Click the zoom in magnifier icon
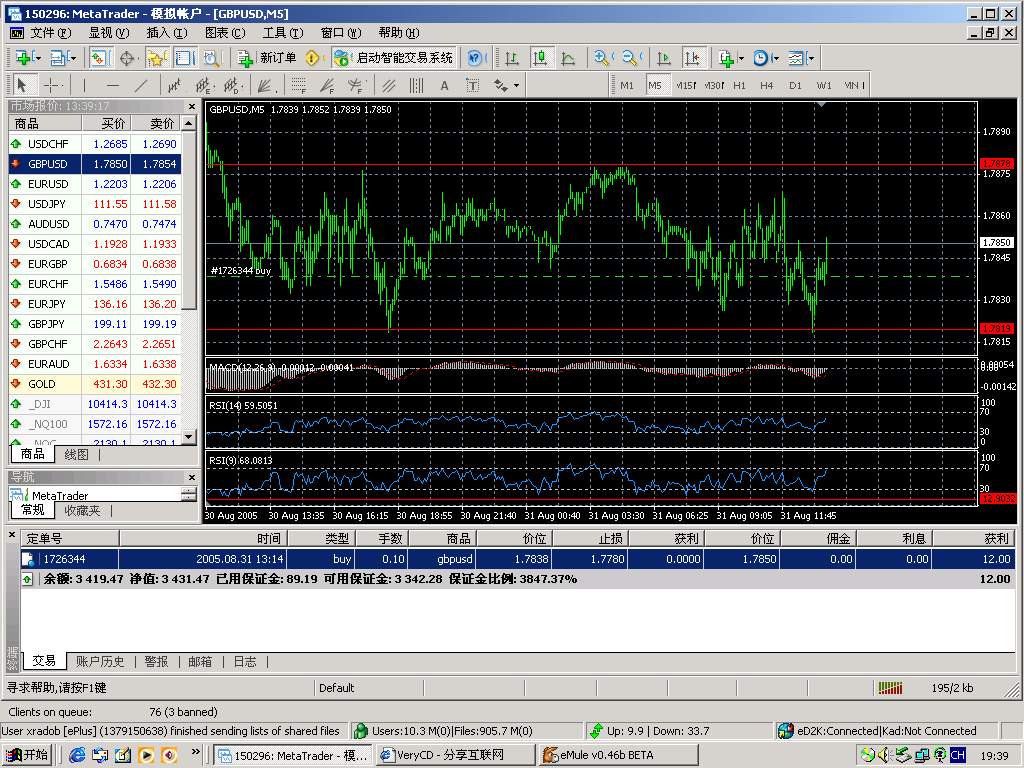The width and height of the screenshot is (1024, 768). point(601,58)
